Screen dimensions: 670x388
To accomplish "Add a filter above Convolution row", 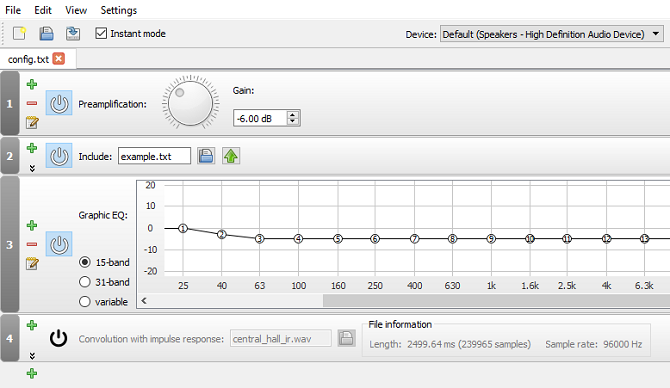I will [x=32, y=325].
